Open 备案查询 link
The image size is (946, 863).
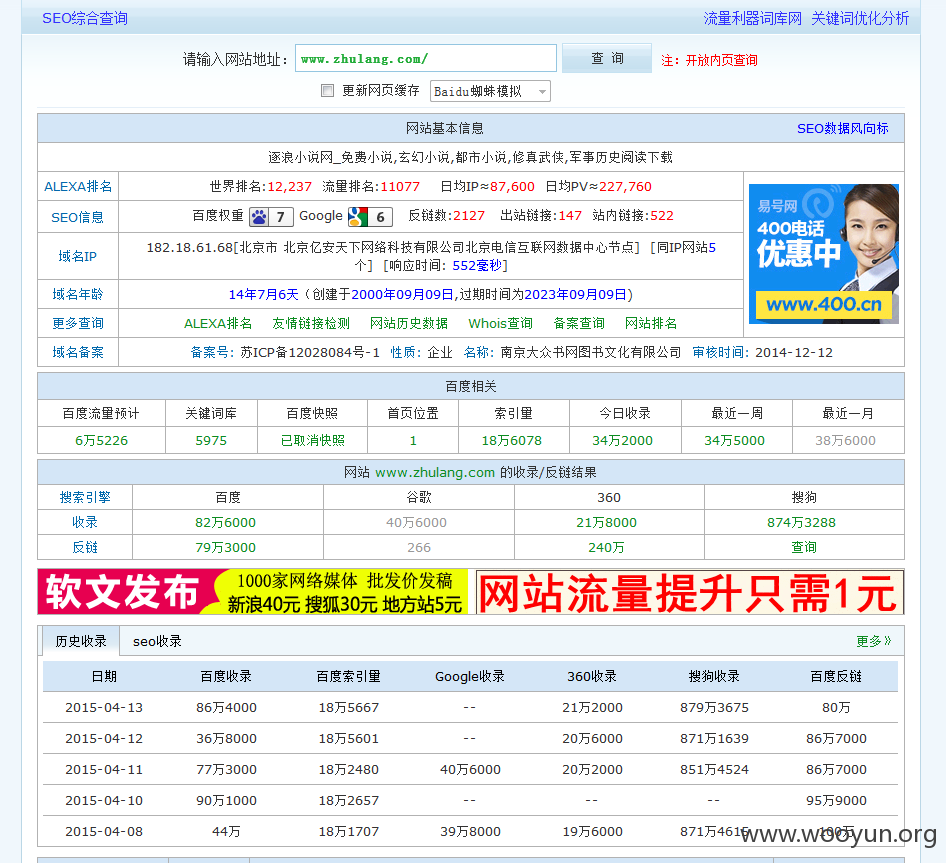[x=579, y=323]
